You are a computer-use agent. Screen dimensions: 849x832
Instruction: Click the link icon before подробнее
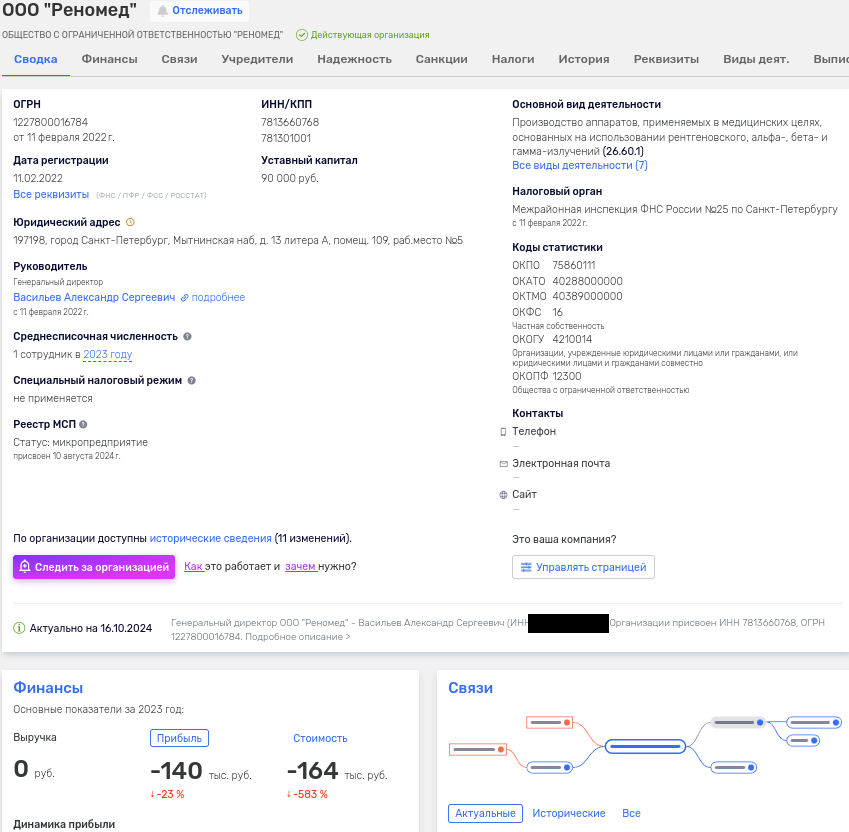(185, 298)
